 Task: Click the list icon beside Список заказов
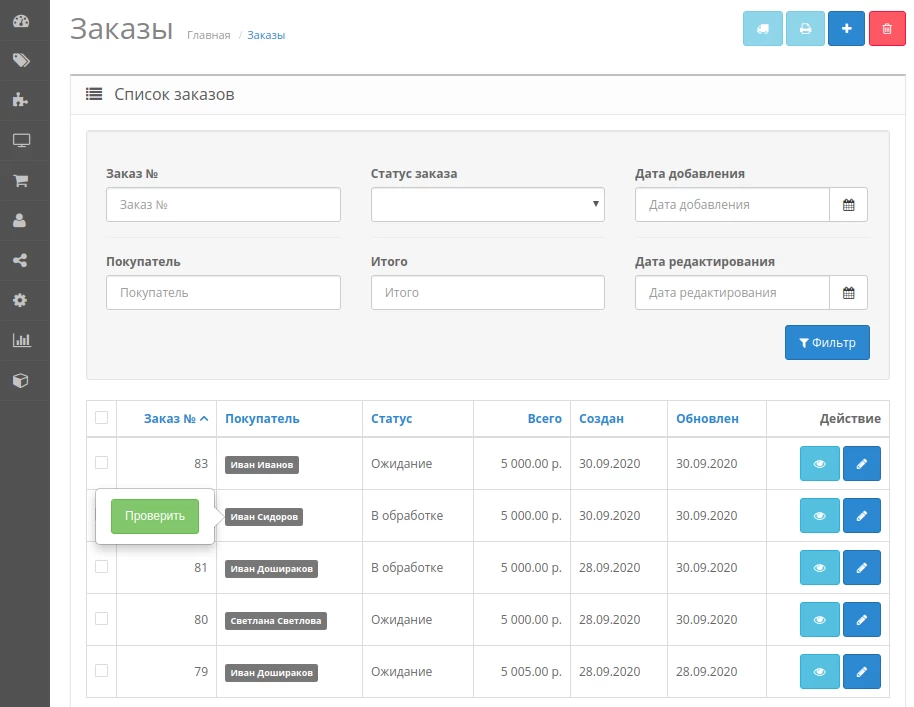[94, 94]
